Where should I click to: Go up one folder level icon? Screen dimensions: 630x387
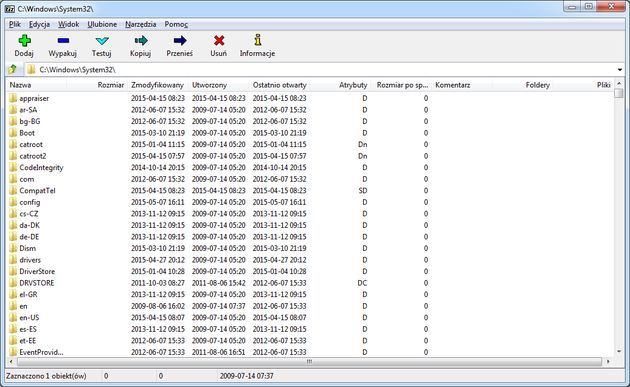[12, 70]
